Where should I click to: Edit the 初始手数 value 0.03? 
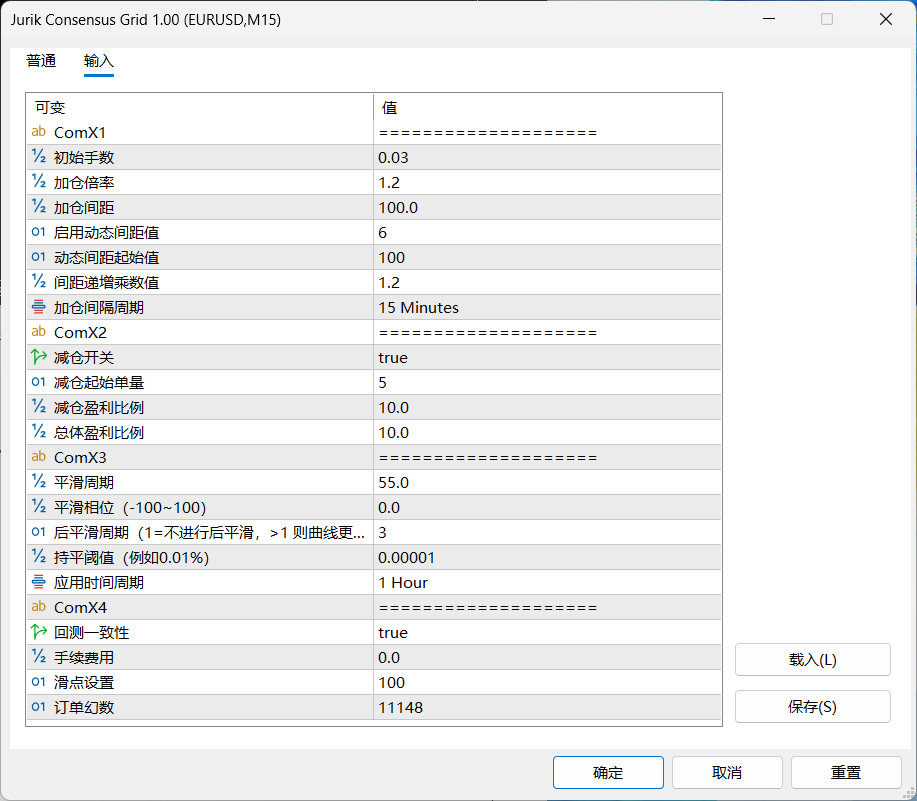pos(547,157)
